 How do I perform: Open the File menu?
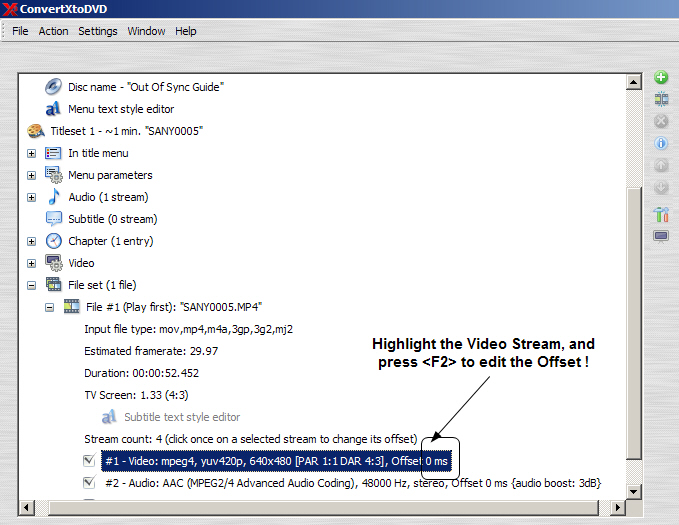point(20,31)
